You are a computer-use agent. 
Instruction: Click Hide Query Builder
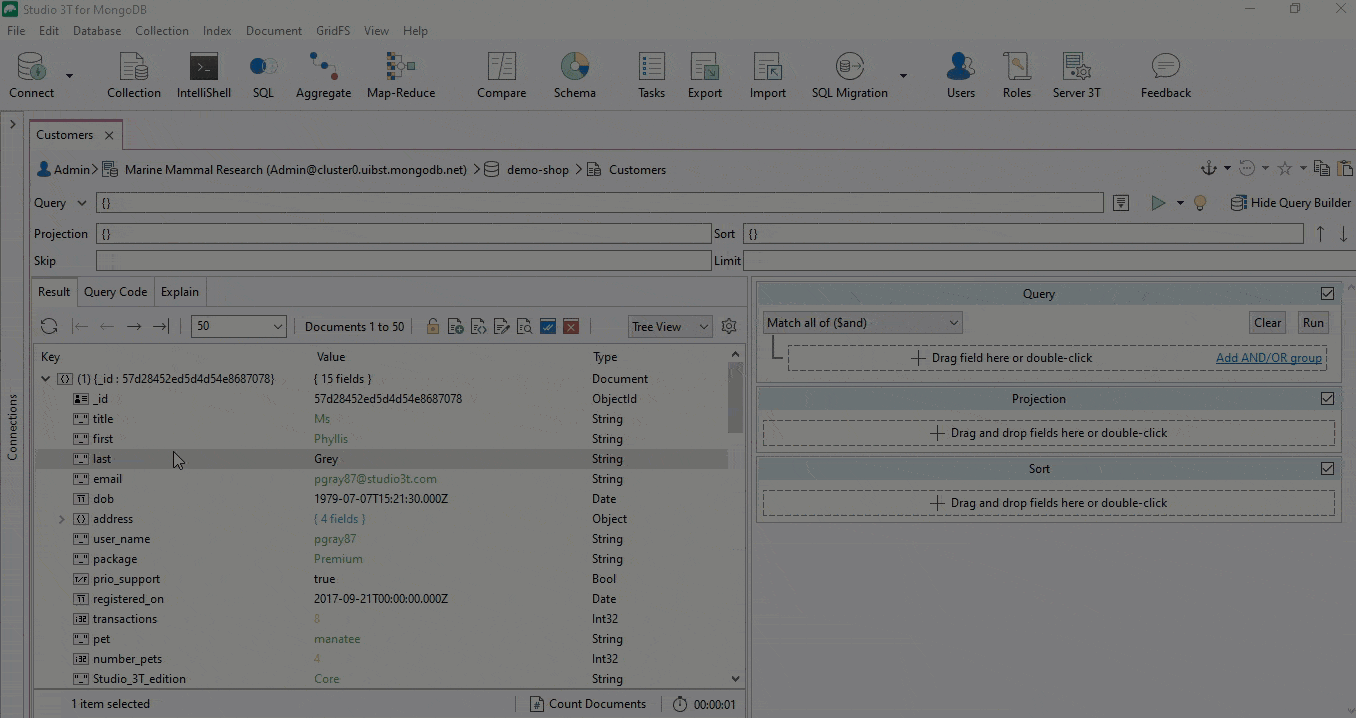click(1291, 203)
